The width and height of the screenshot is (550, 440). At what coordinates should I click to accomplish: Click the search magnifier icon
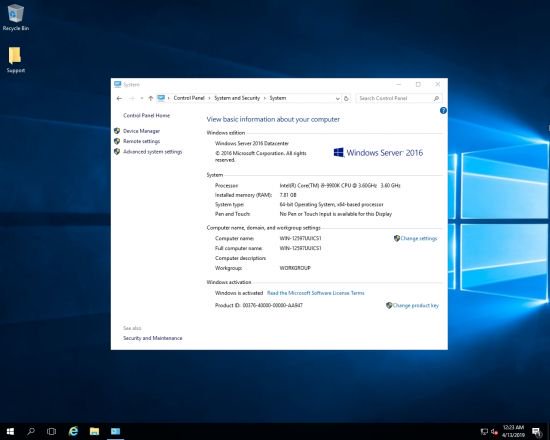coord(436,99)
